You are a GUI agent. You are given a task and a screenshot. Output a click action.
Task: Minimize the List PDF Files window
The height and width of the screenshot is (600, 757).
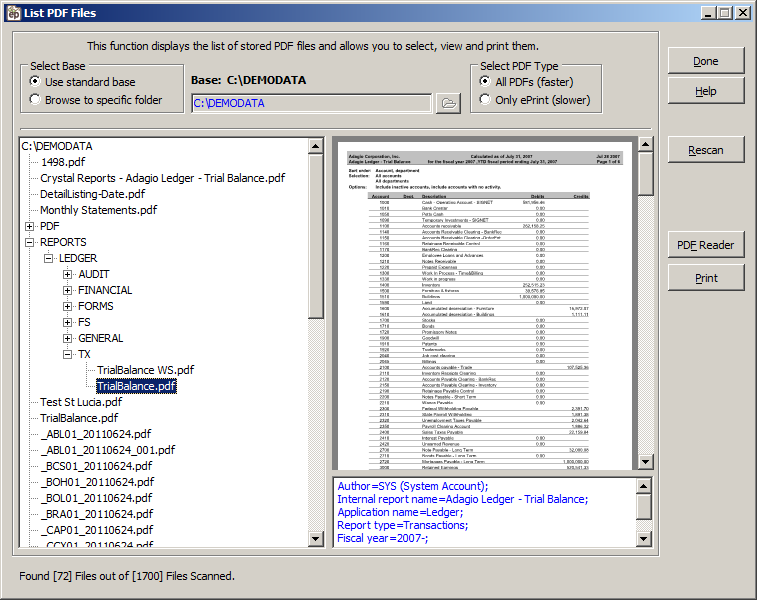[708, 13]
